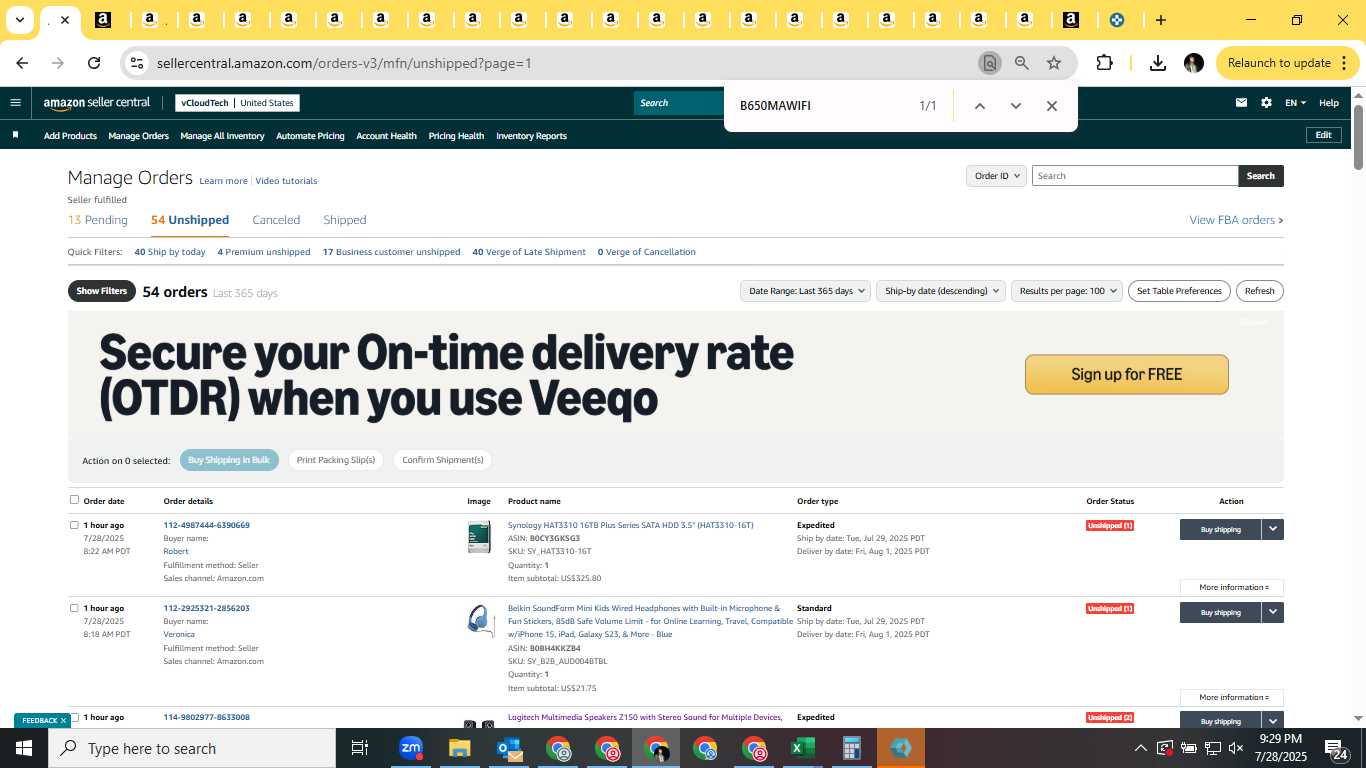This screenshot has width=1366, height=768.
Task: Expand Buy shipping arrow for Belkin order
Action: pyautogui.click(x=1272, y=612)
